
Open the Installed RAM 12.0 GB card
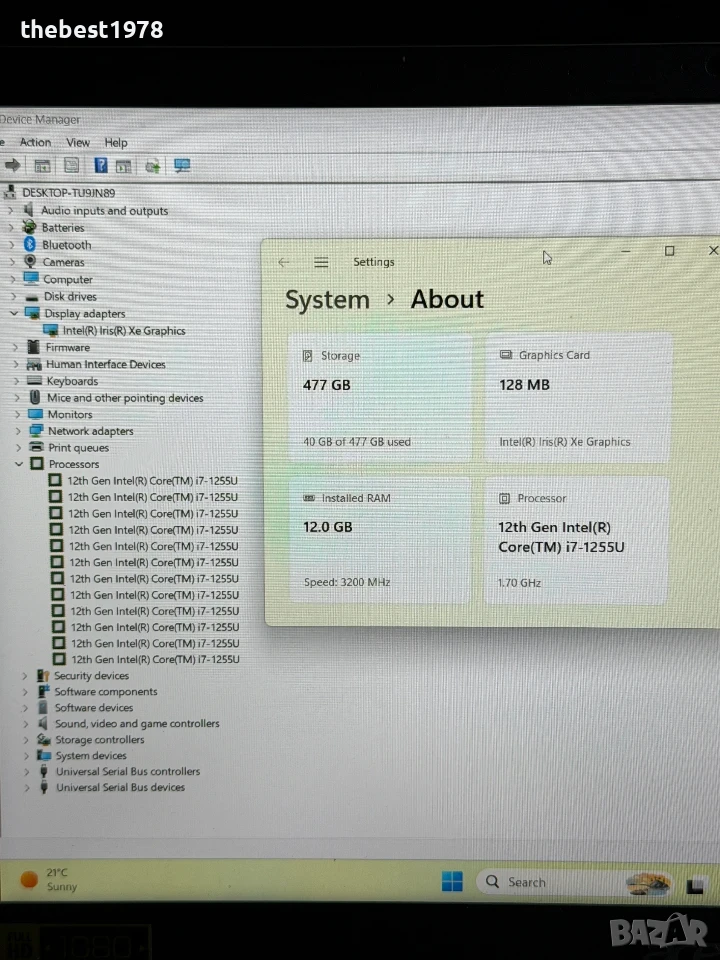coord(380,540)
